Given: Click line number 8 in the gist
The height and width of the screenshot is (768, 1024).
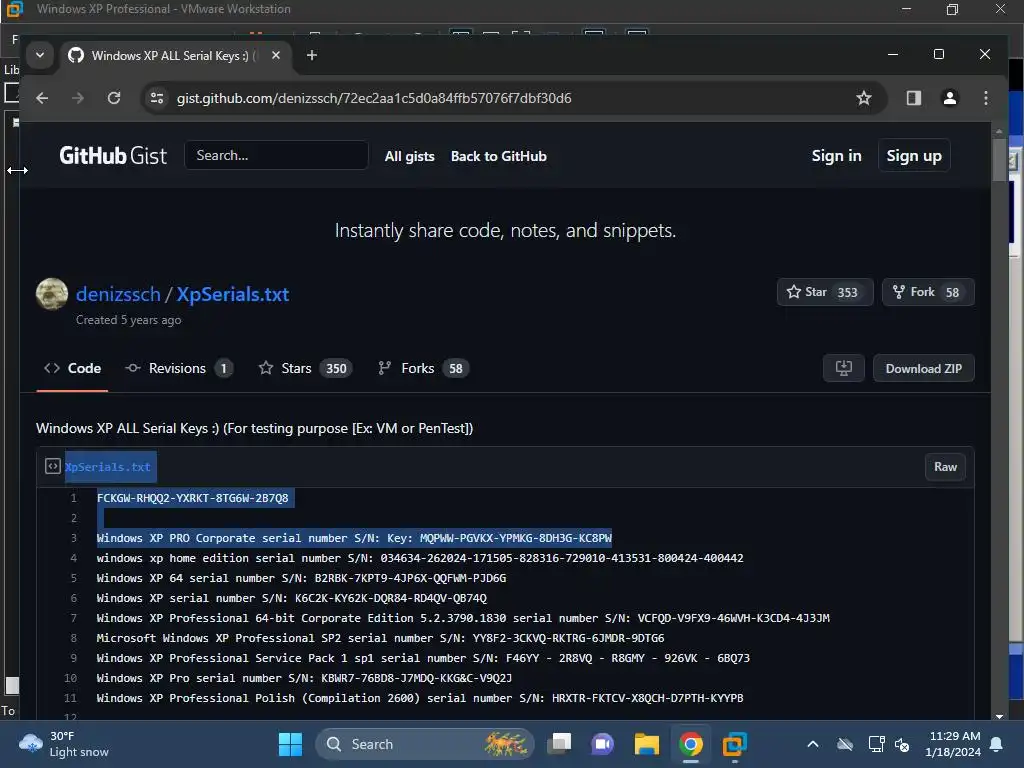Looking at the screenshot, I should [x=74, y=638].
